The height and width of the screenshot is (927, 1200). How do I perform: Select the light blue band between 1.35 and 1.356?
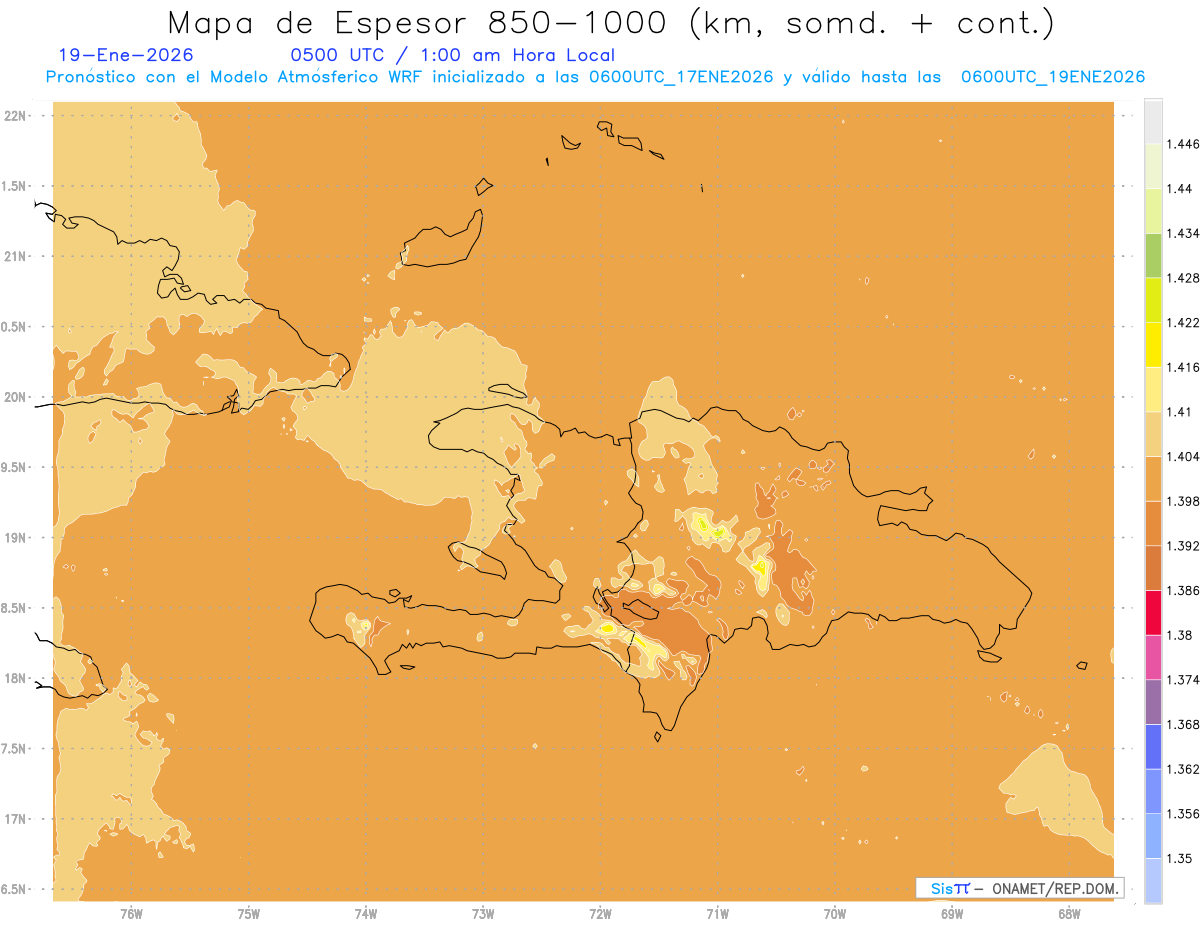coord(1153,836)
